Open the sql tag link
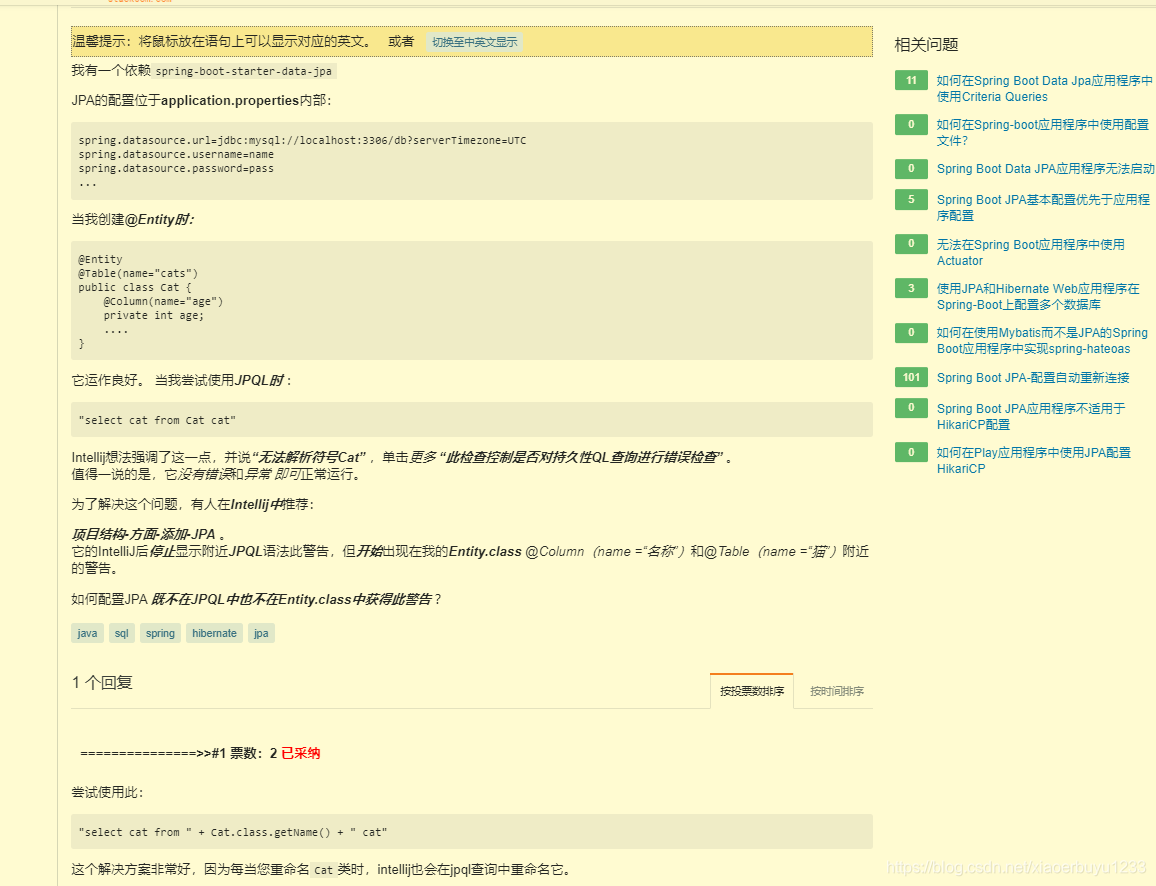 [121, 633]
